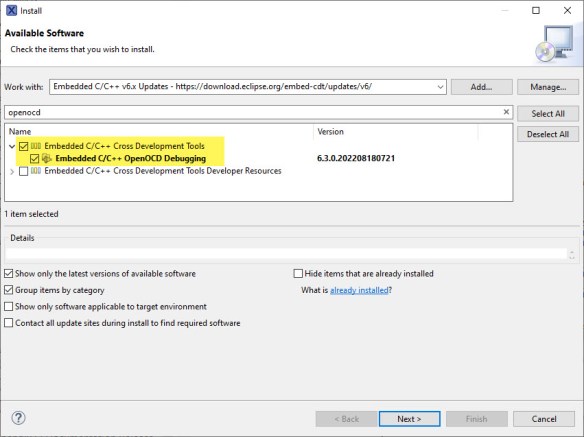Close the Install dialog window

pyautogui.click(x=567, y=10)
